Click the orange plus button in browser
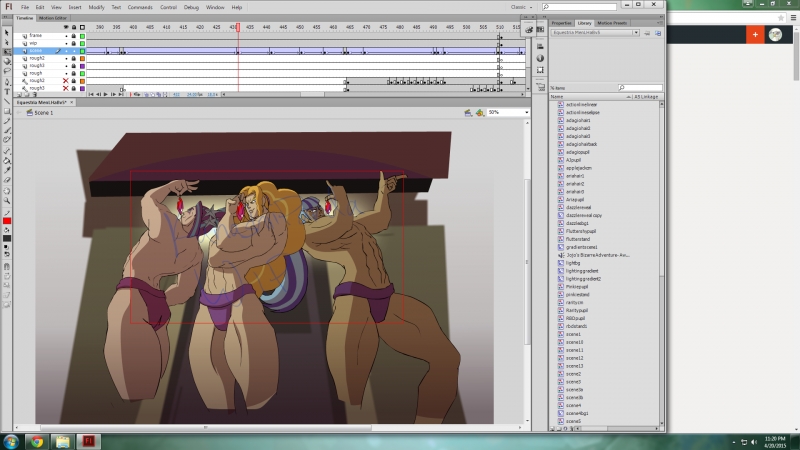The height and width of the screenshot is (450, 800). [754, 35]
